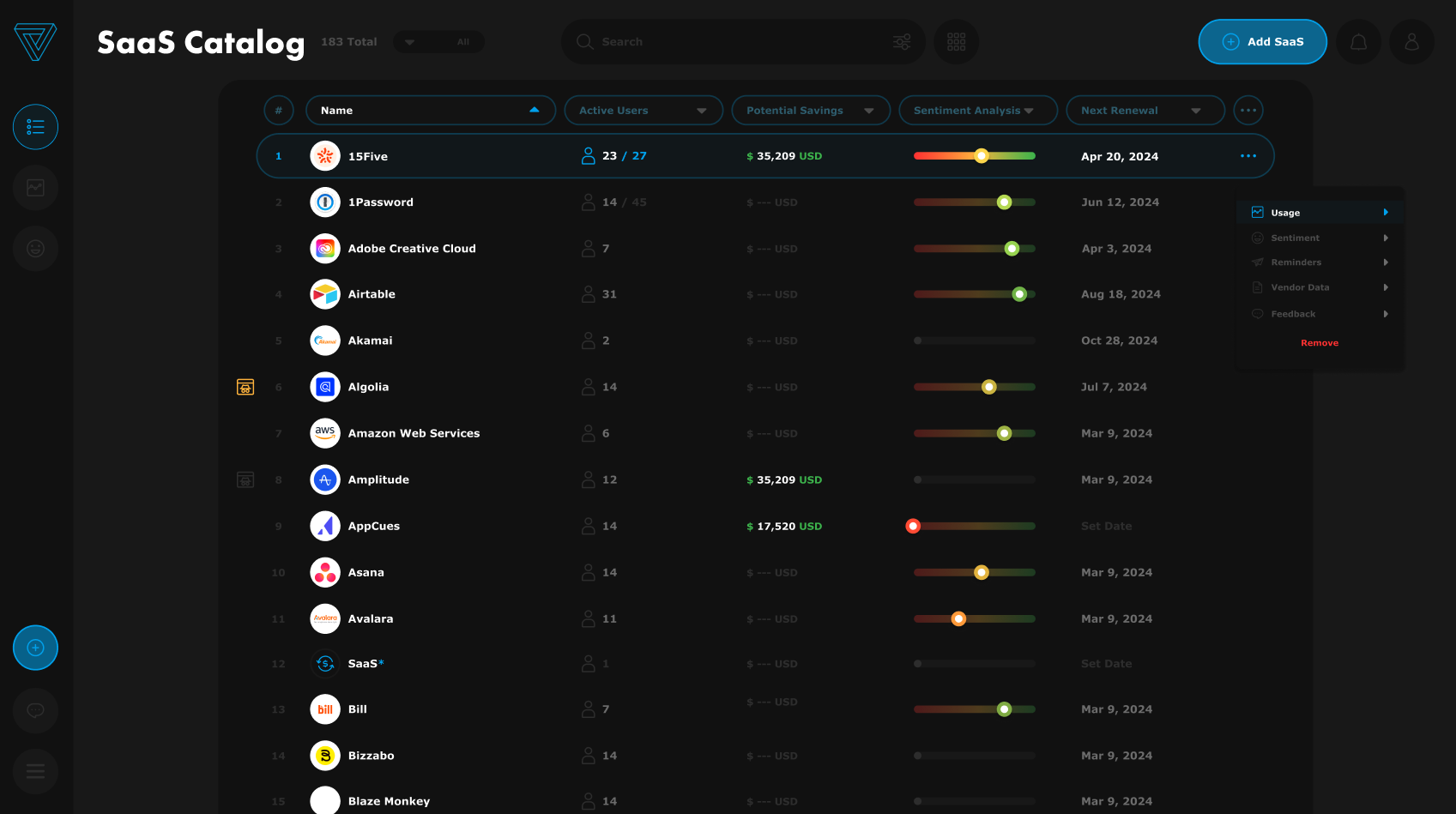Open user profile icon
The image size is (1456, 814).
pyautogui.click(x=1411, y=41)
